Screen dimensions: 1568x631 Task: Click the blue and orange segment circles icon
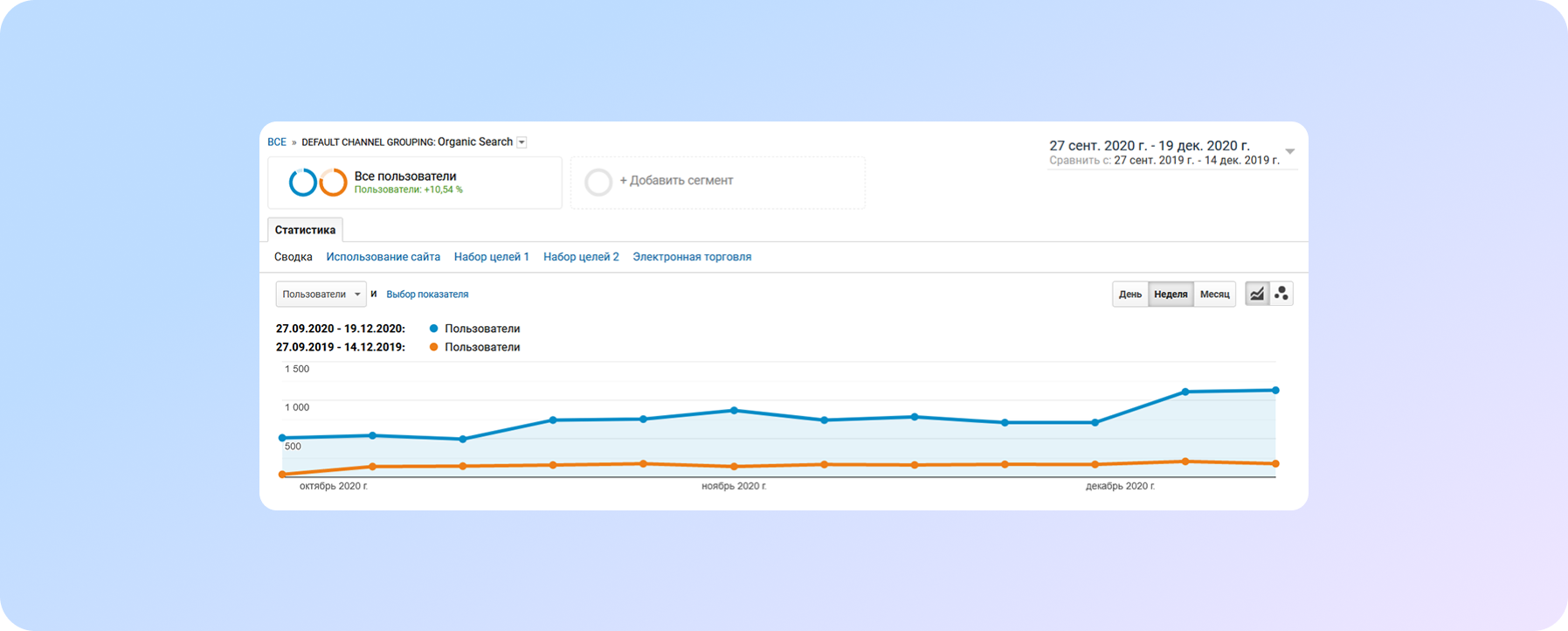318,182
